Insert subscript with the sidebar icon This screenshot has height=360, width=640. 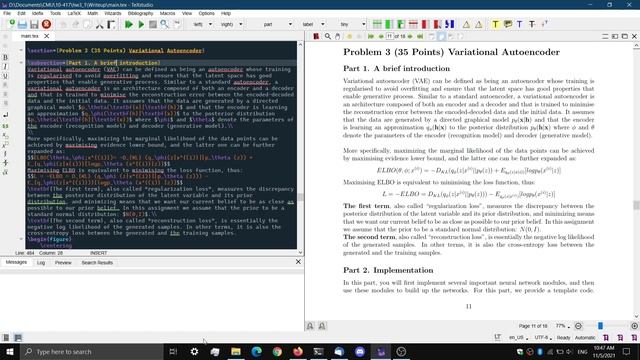click(x=5, y=136)
